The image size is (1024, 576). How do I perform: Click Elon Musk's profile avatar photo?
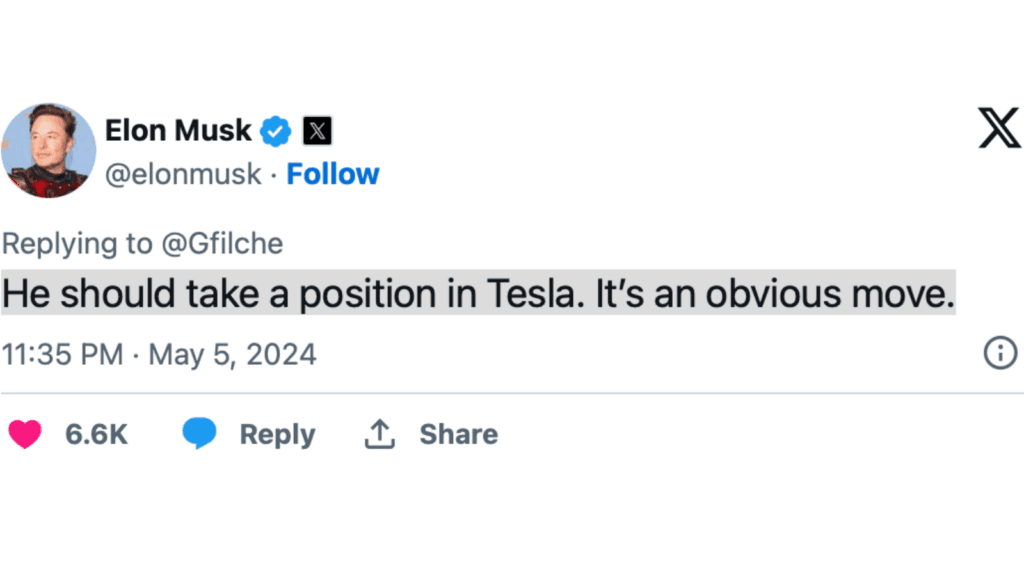(49, 150)
